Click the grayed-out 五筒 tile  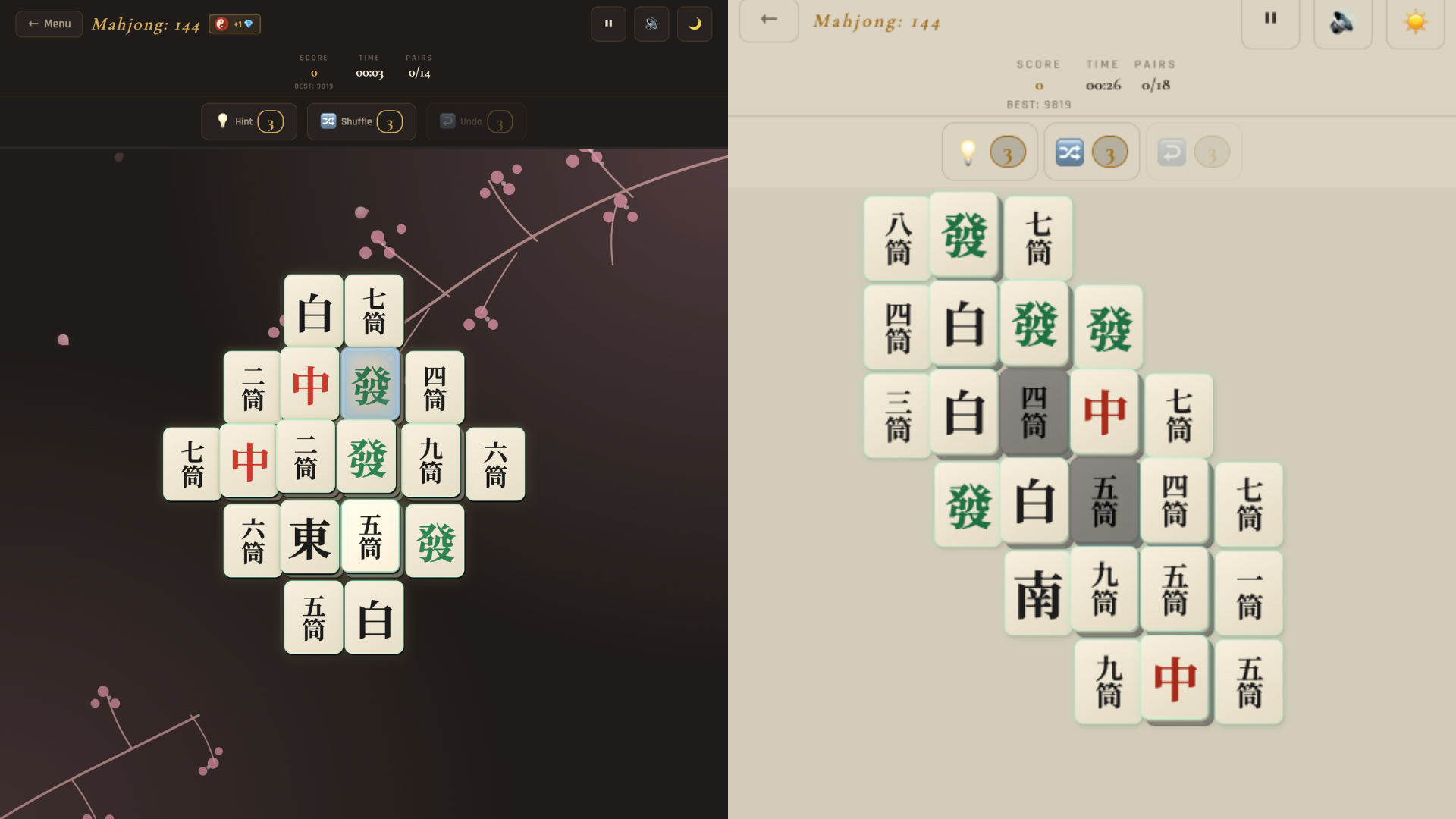point(1104,501)
